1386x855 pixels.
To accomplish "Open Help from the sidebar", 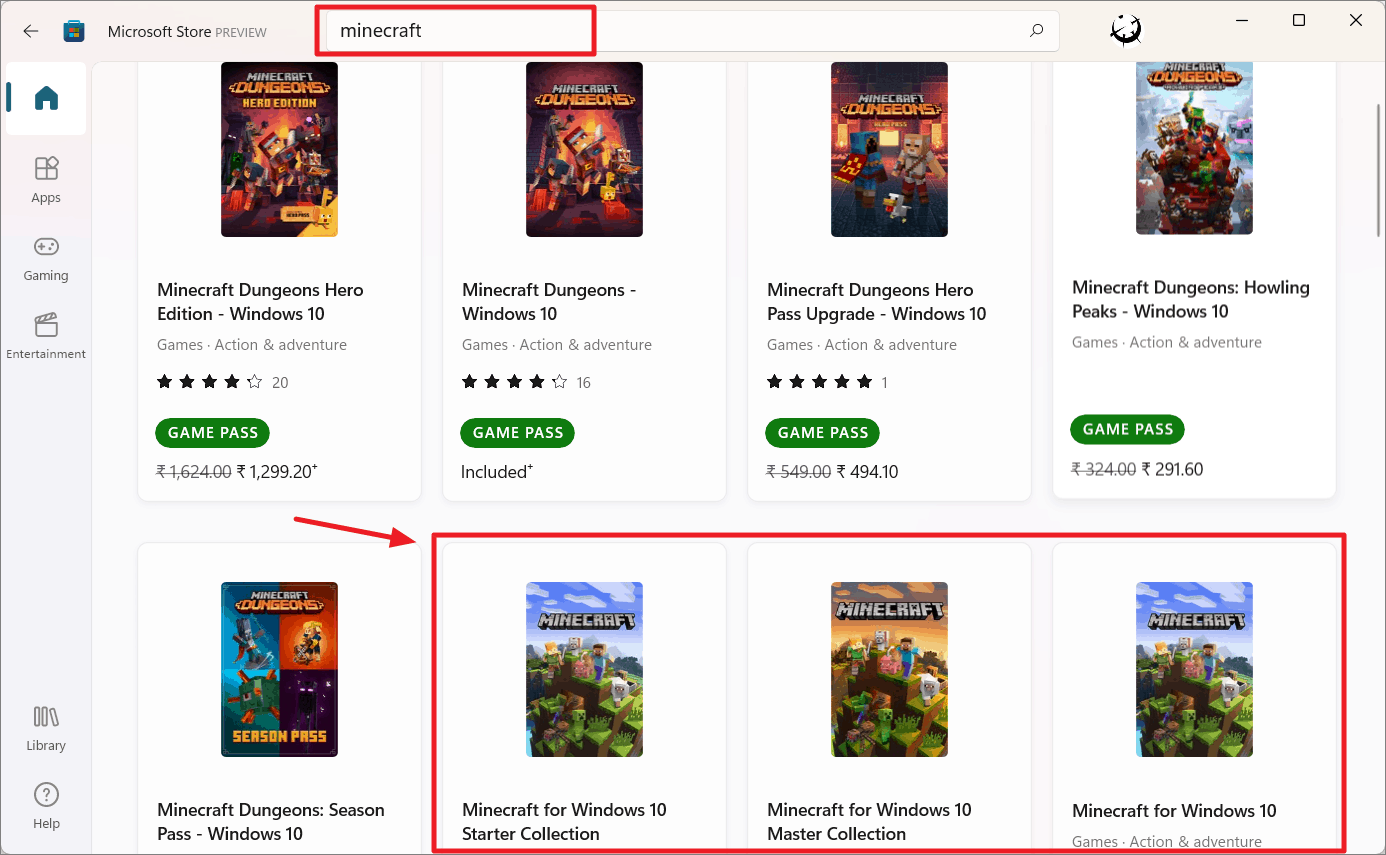I will pos(46,806).
